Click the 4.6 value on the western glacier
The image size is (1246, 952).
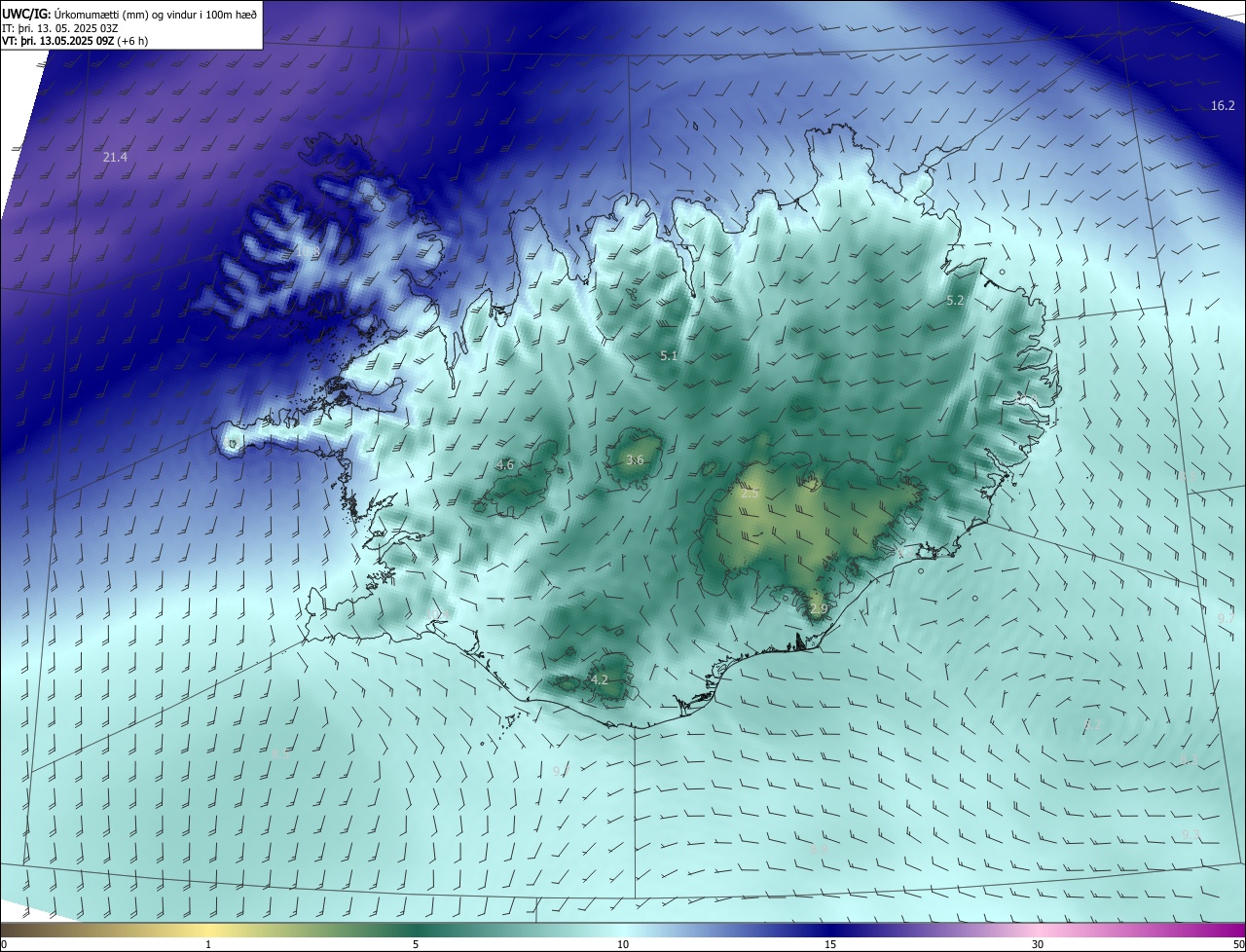point(505,464)
